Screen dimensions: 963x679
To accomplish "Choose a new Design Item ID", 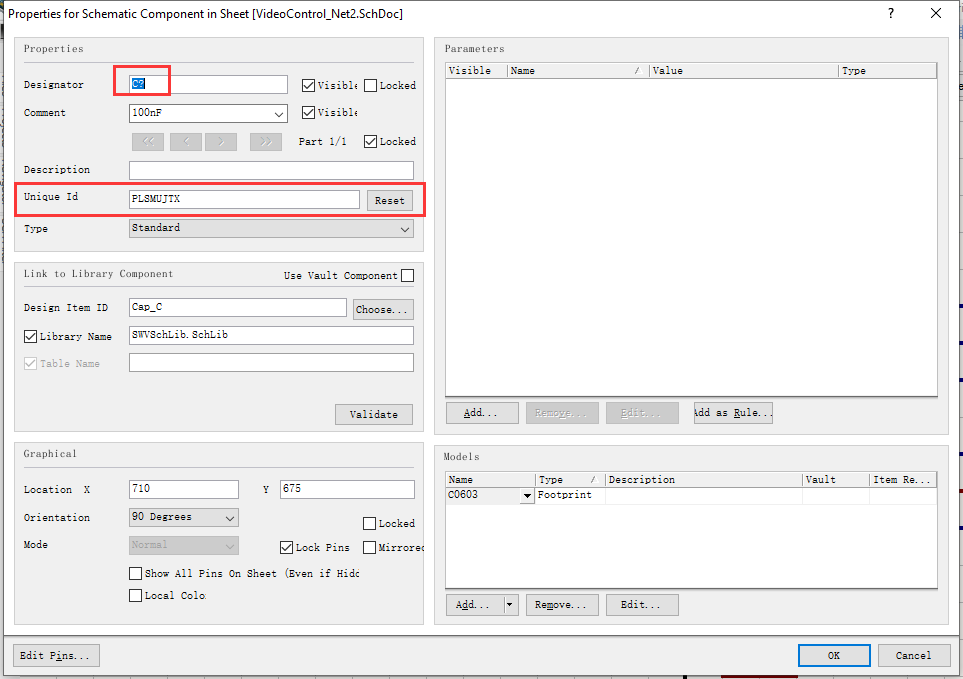I will pyautogui.click(x=382, y=308).
